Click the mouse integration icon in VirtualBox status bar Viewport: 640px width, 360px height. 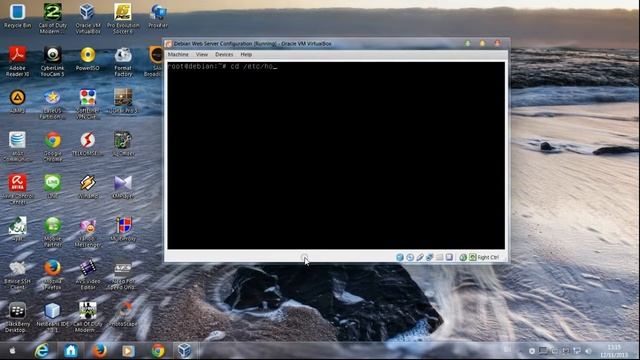463,257
